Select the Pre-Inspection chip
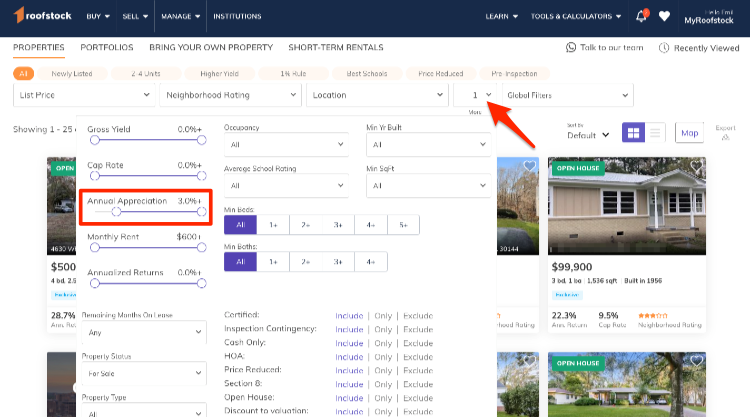 [514, 74]
